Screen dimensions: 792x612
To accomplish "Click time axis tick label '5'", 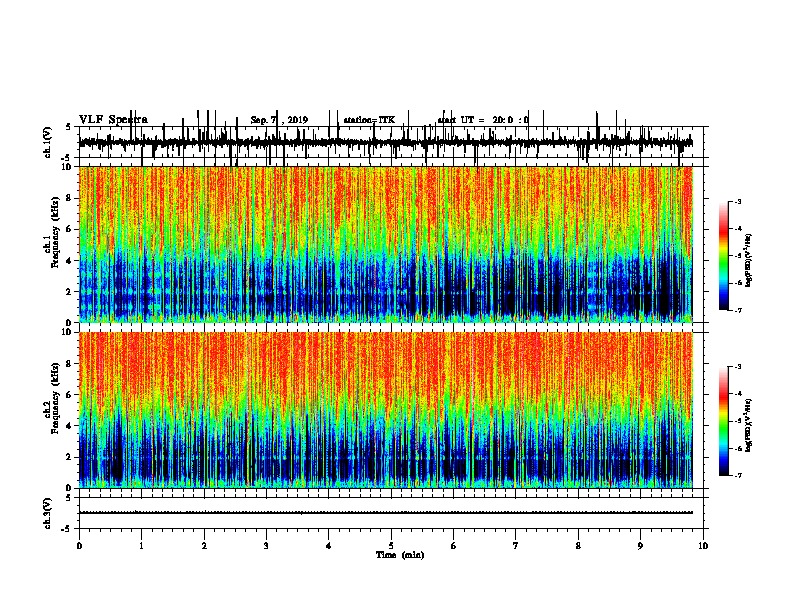I will point(391,546).
